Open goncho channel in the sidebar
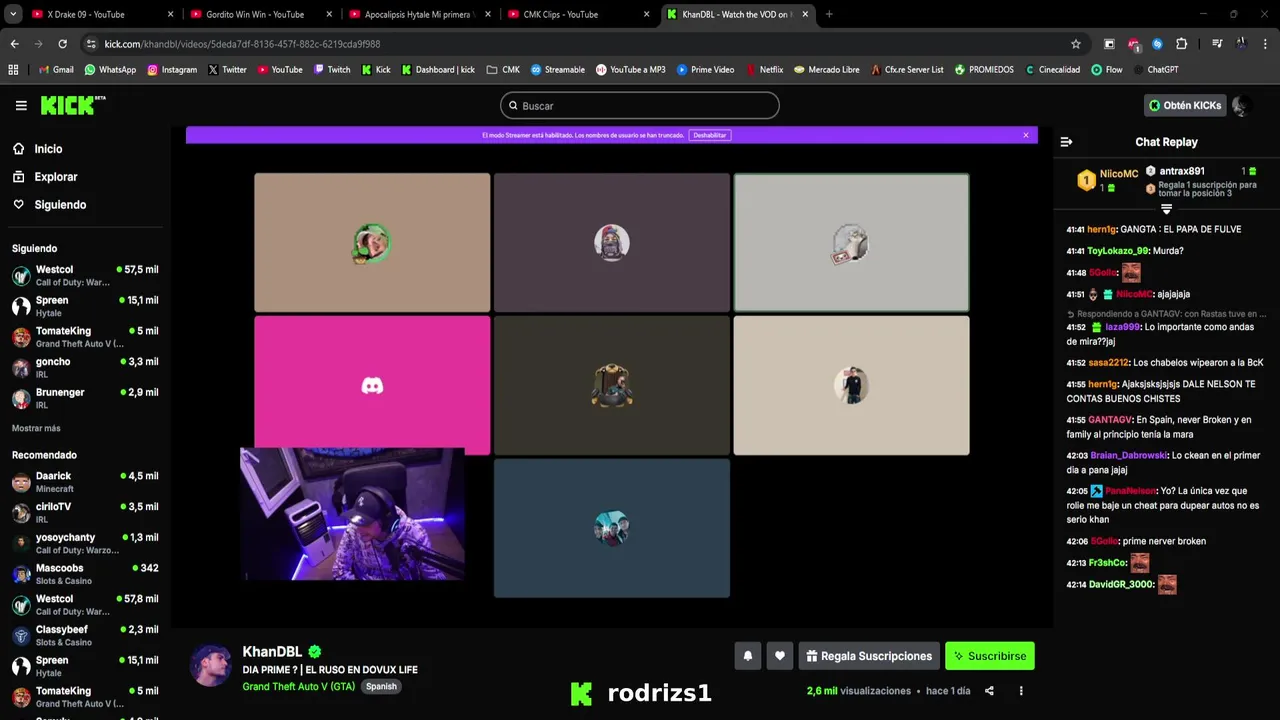 84,368
